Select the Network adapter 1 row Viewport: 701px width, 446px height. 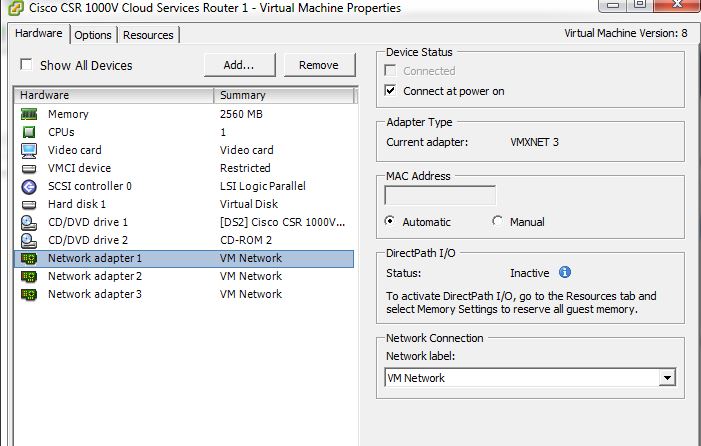pos(184,258)
